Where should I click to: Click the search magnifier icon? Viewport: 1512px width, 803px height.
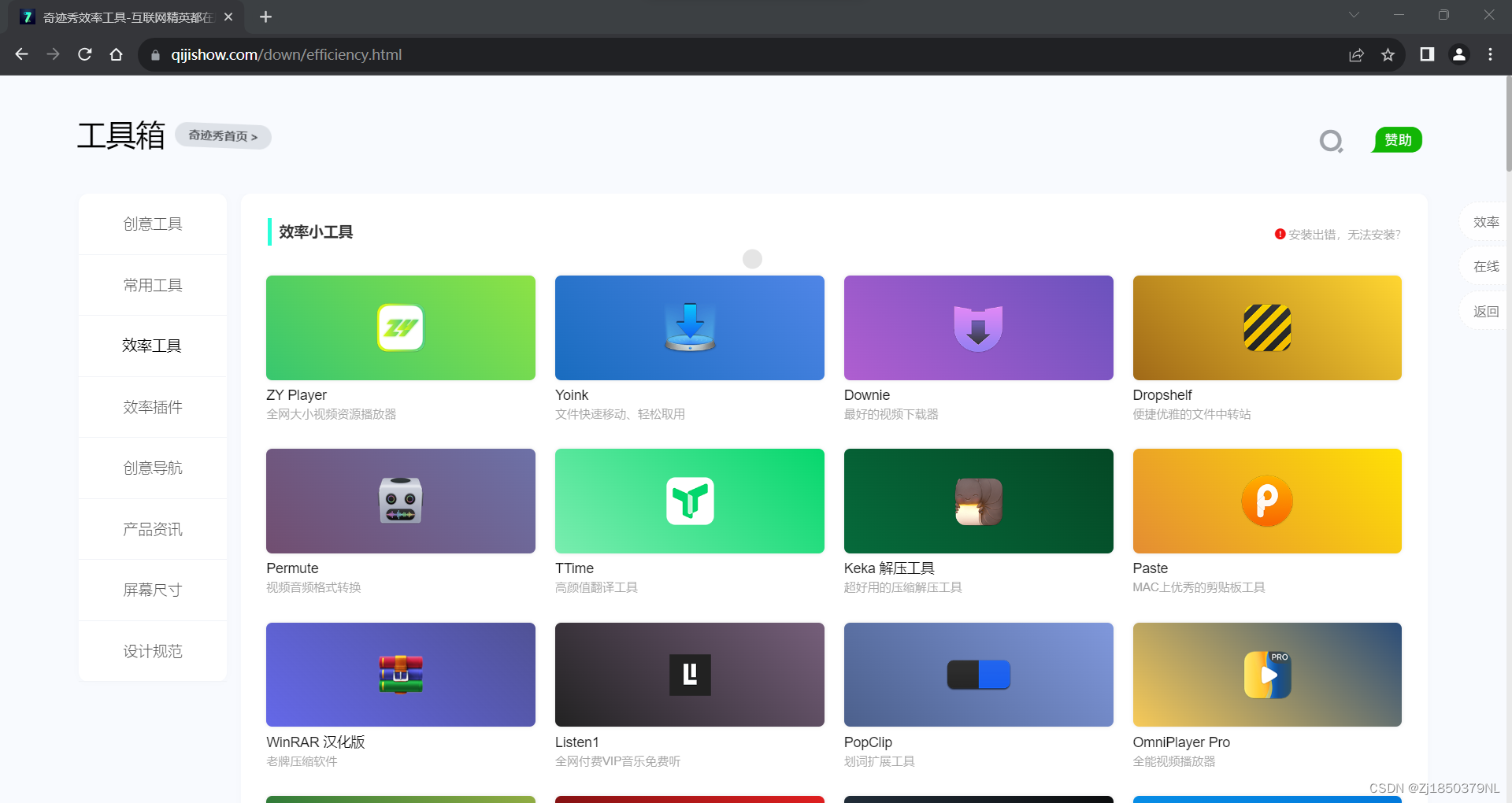[1331, 141]
